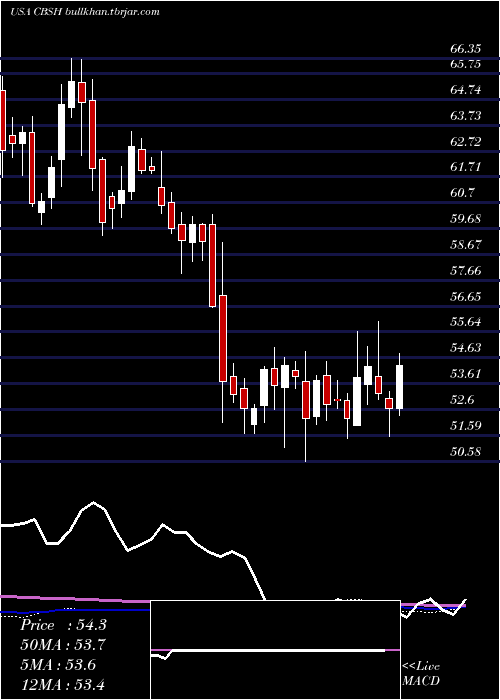
Task: Click the 51.59 price axis label
Action: (x=466, y=426)
